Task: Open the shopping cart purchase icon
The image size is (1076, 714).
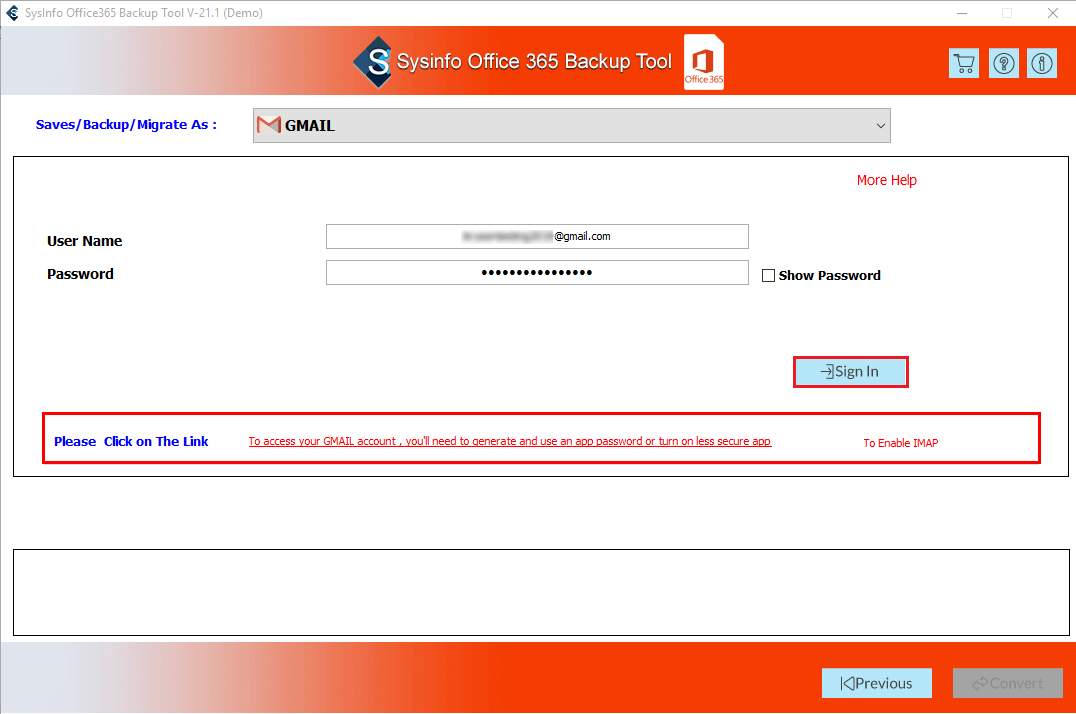Action: [x=963, y=64]
